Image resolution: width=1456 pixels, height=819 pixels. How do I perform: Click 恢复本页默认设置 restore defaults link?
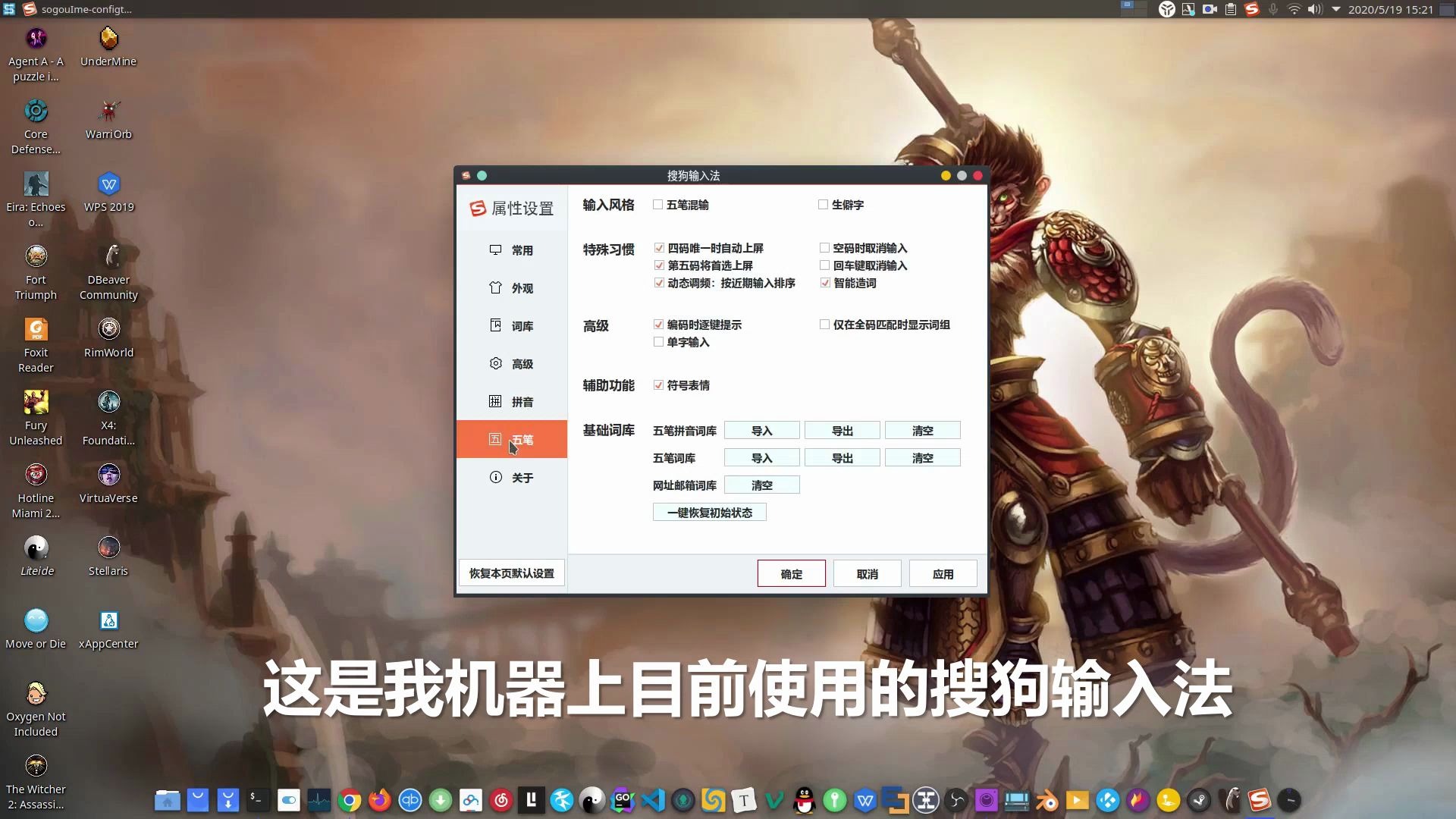(x=512, y=573)
